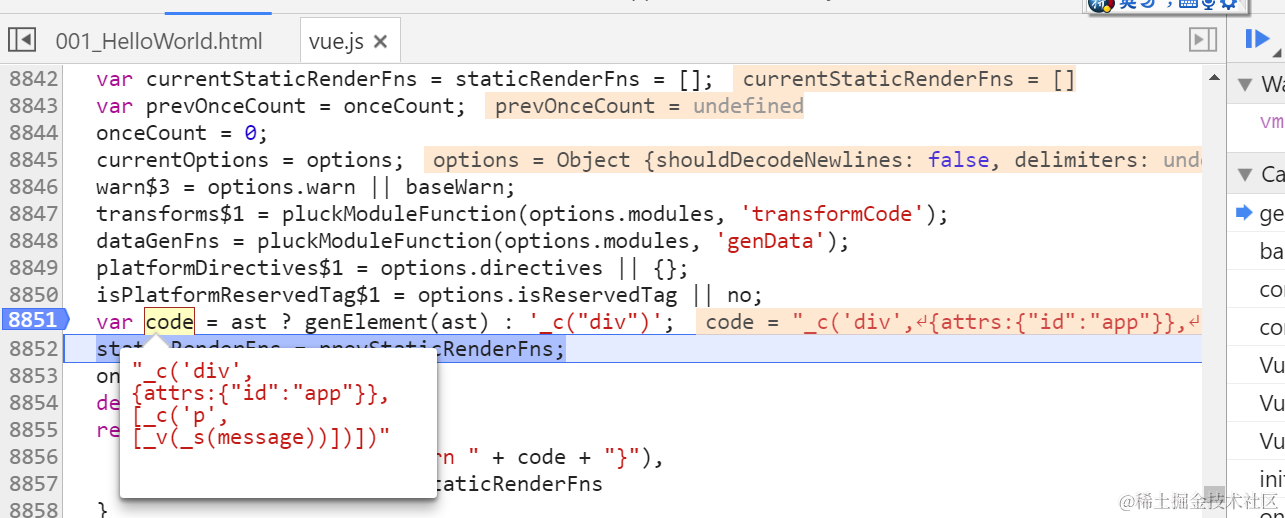The width and height of the screenshot is (1285, 518).
Task: Click the 'genData' string on line 8848
Action: [770, 241]
